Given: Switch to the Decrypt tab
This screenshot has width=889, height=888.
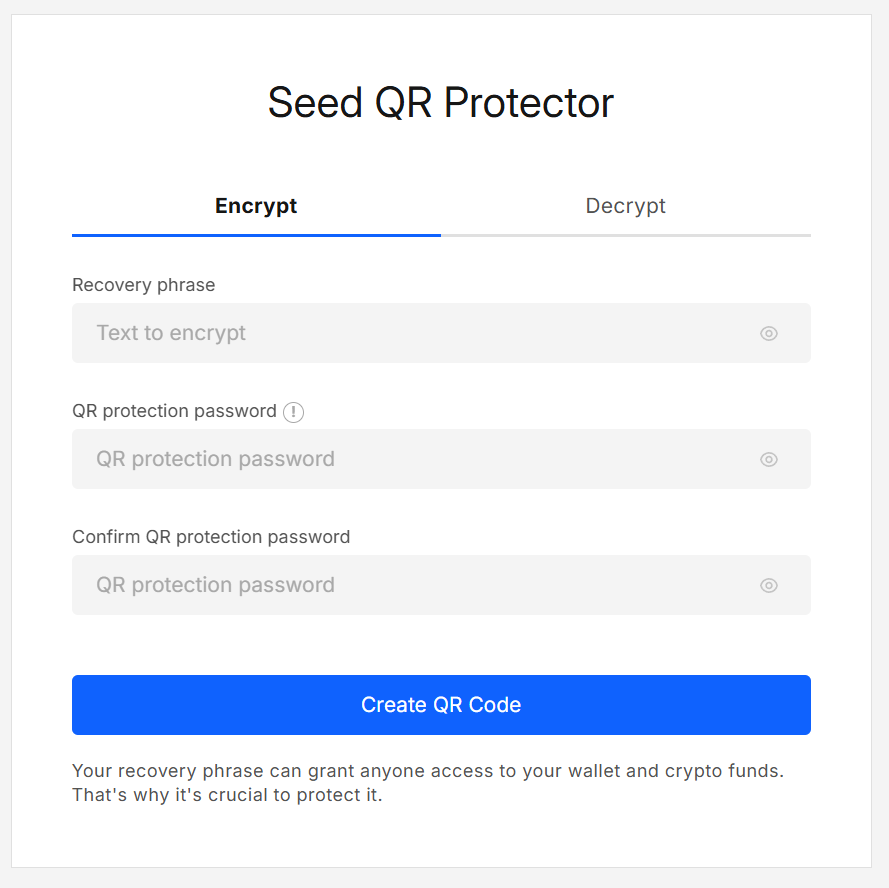Looking at the screenshot, I should coord(625,206).
